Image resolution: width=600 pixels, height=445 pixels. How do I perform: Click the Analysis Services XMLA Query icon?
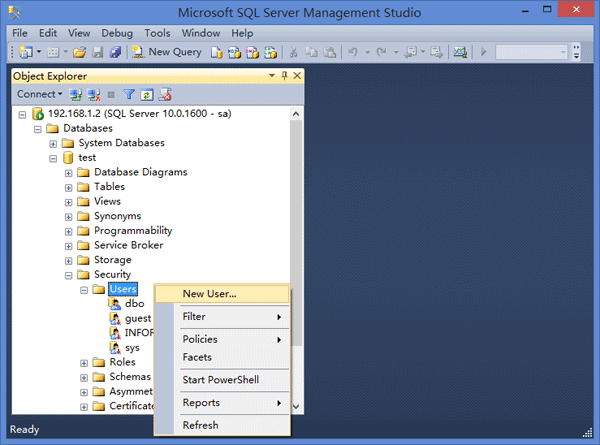(x=270, y=52)
